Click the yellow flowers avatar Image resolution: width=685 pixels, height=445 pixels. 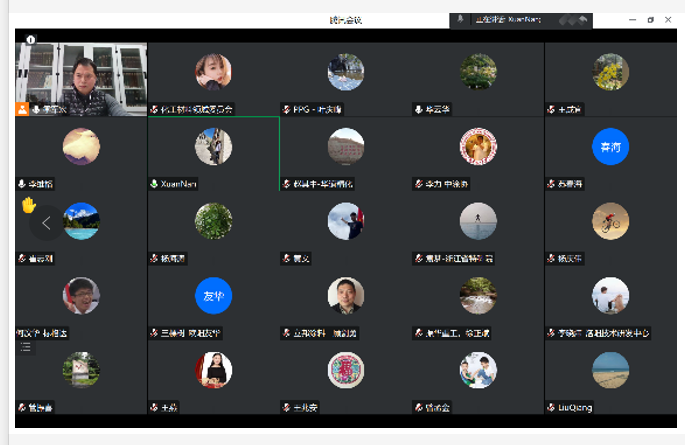(x=610, y=72)
